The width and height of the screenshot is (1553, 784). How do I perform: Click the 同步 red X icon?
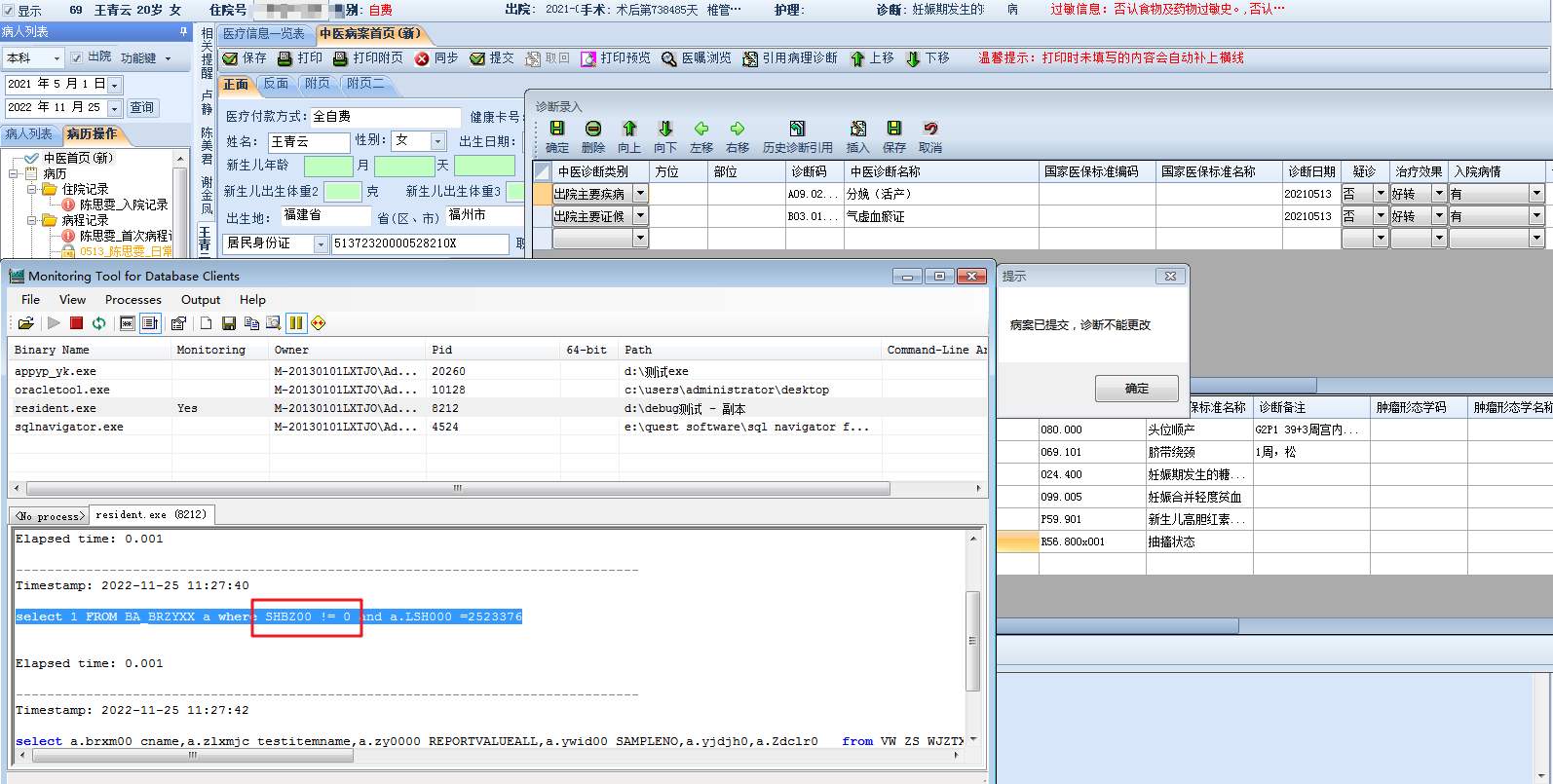(422, 58)
